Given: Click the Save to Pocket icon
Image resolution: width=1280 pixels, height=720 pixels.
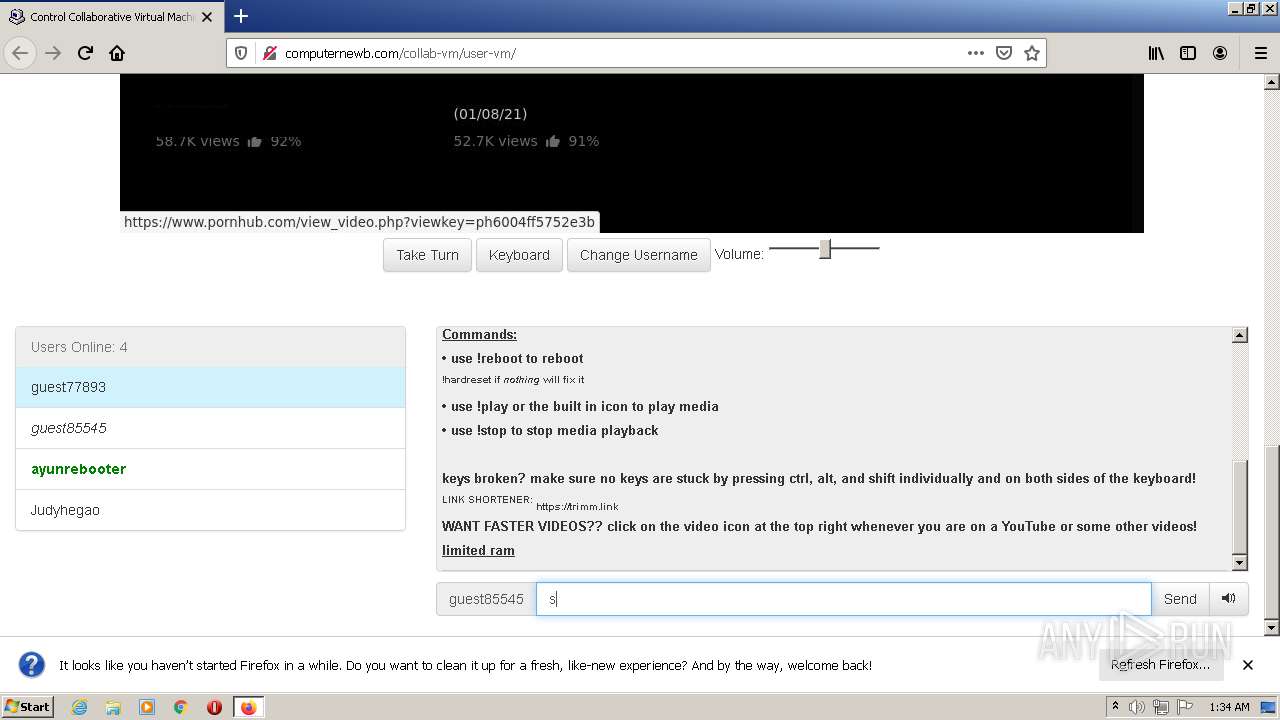Looking at the screenshot, I should [x=1004, y=53].
